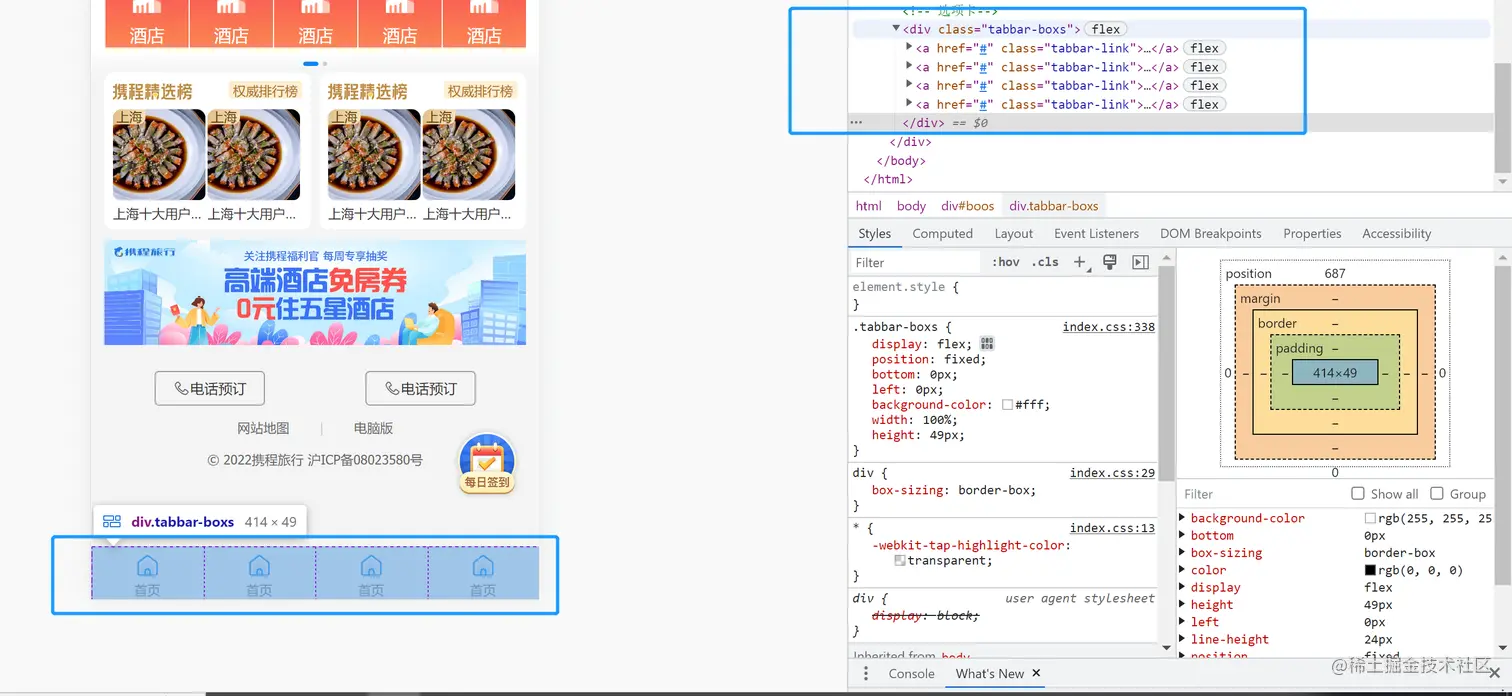Click the transparent tap-highlight color swatch
This screenshot has width=1512, height=696.
900,561
